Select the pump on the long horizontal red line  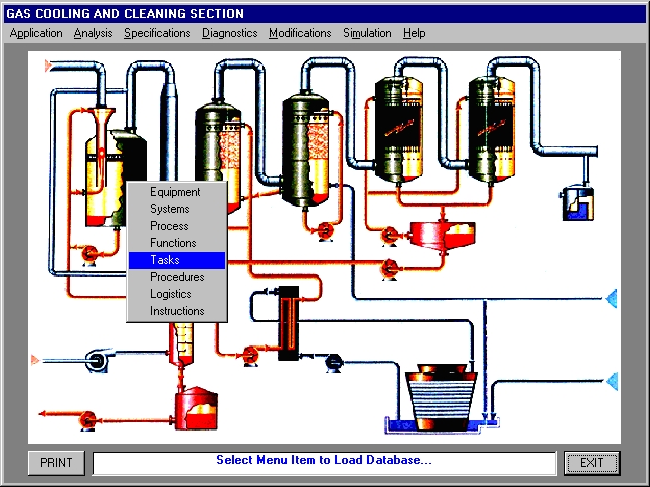(390, 269)
